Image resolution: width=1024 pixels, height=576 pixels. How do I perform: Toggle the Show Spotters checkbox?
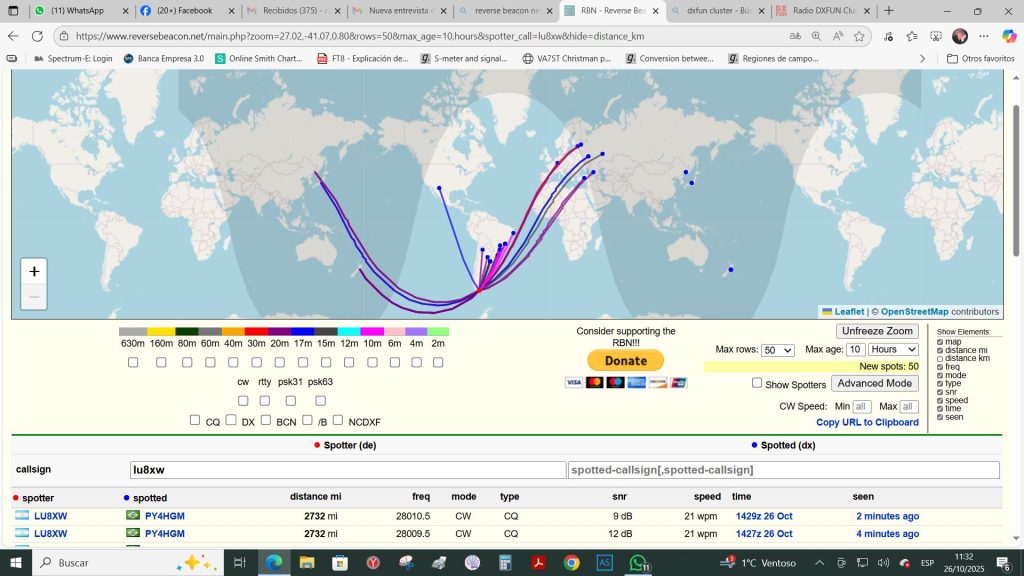point(757,383)
